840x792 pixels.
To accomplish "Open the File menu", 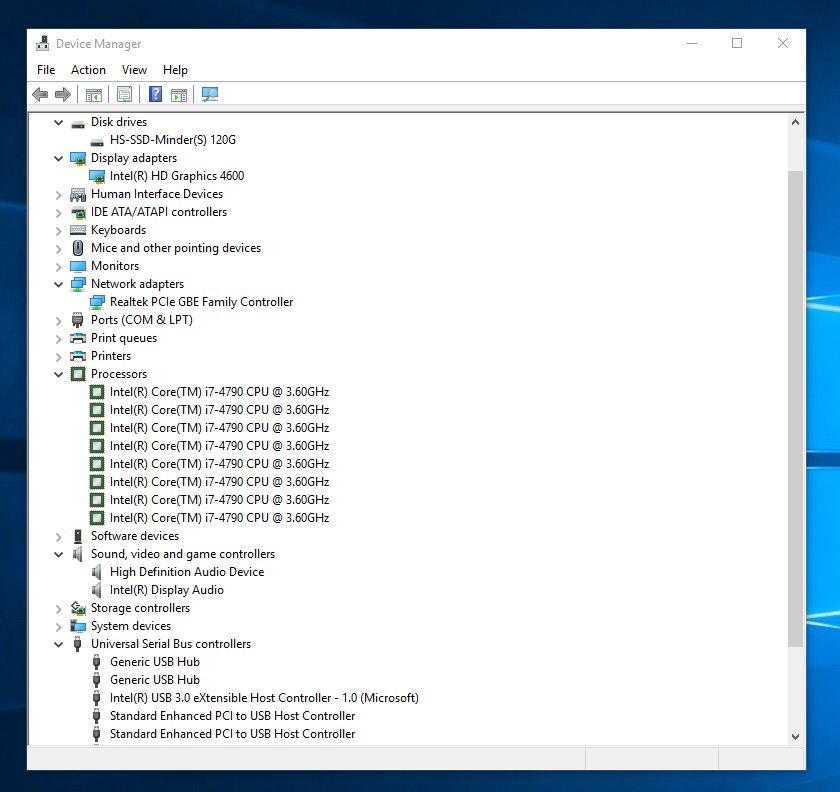I will click(46, 70).
